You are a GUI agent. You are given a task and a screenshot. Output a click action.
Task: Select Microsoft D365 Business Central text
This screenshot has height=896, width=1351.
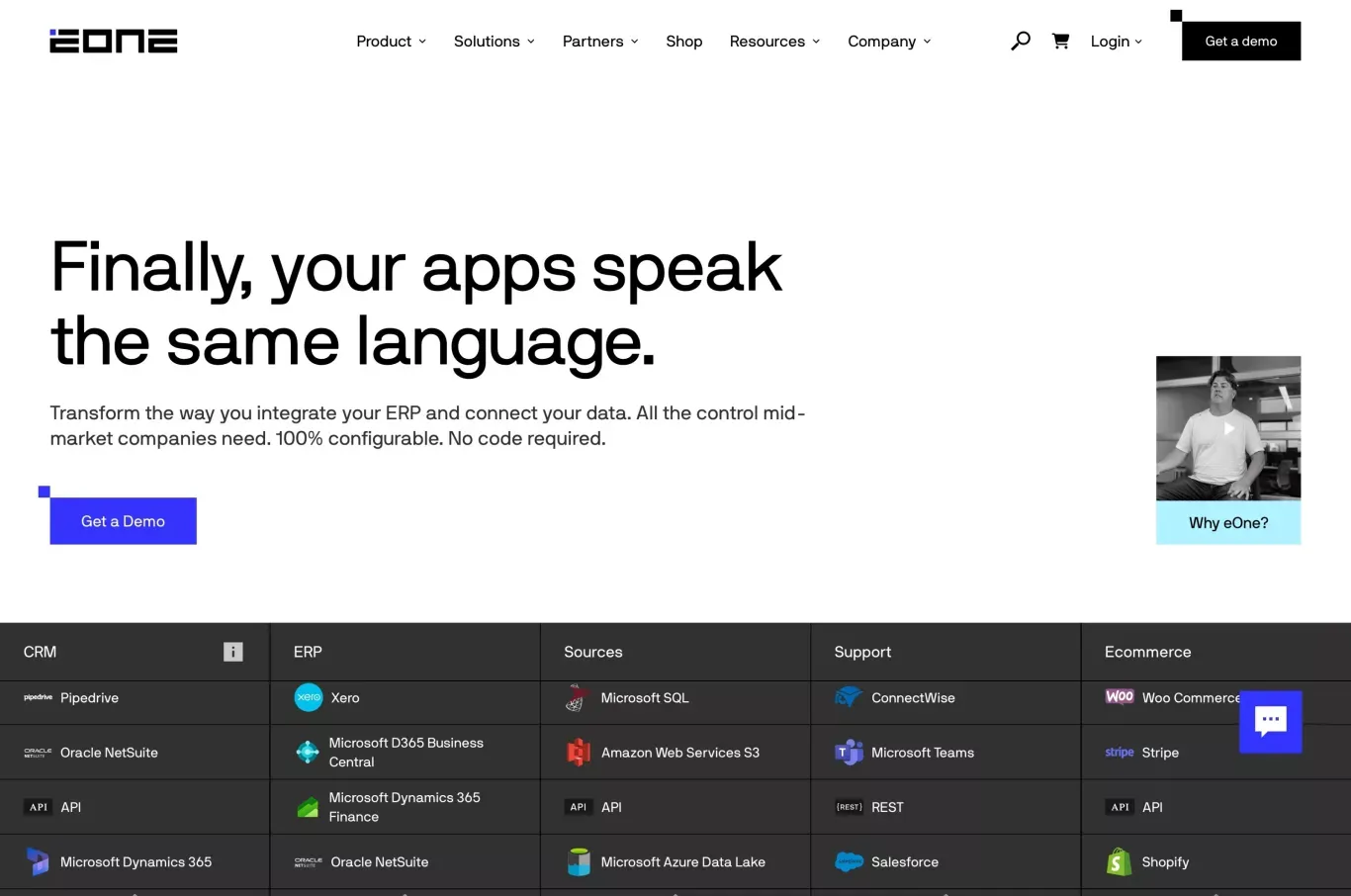coord(405,753)
